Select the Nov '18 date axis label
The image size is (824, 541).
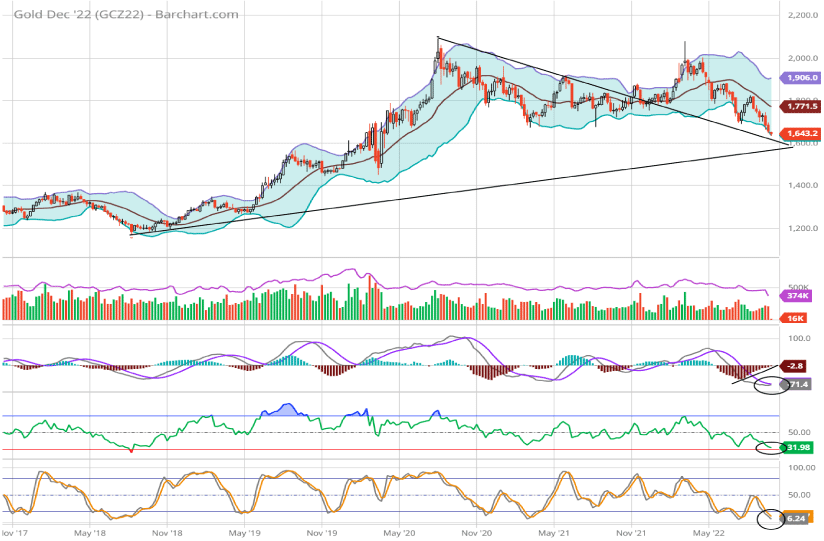(x=166, y=535)
